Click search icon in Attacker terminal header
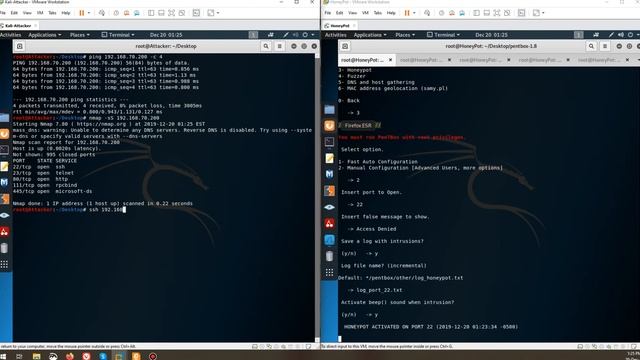Viewport: 640px width, 360px height. click(x=266, y=46)
